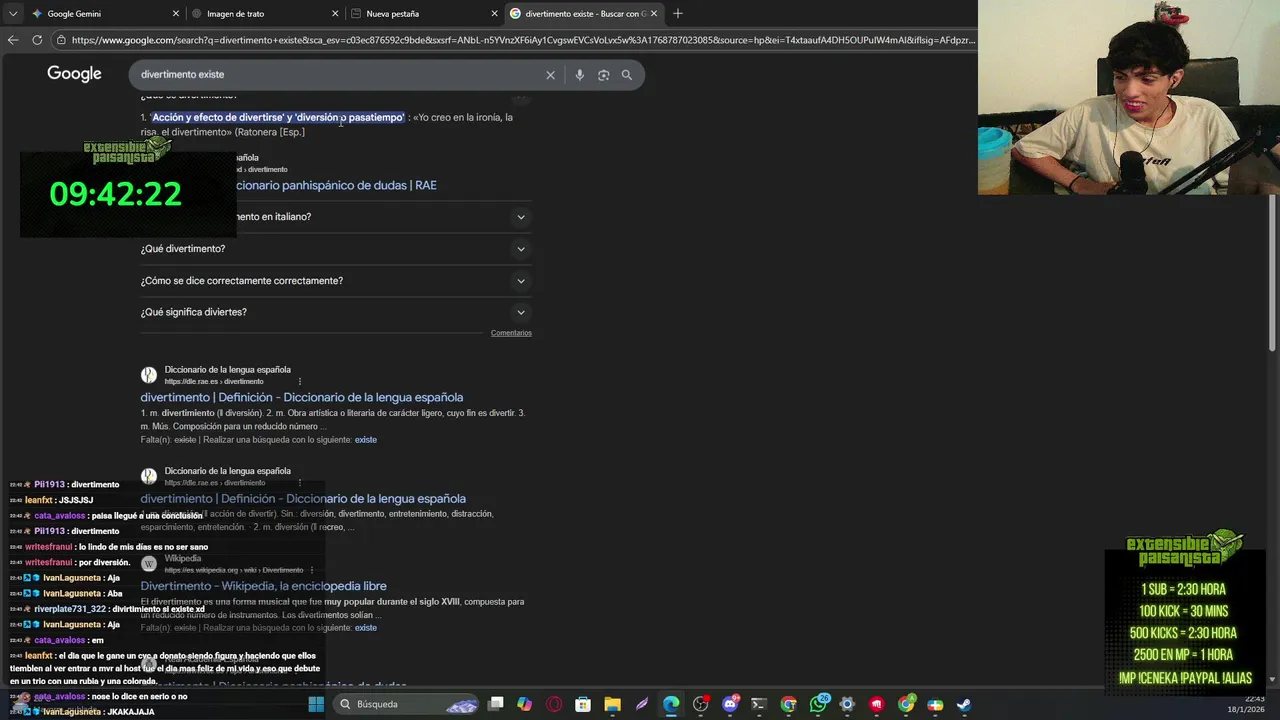The height and width of the screenshot is (720, 1280).
Task: Open 'divertimento | Definición' first RAE result
Action: [x=301, y=397]
